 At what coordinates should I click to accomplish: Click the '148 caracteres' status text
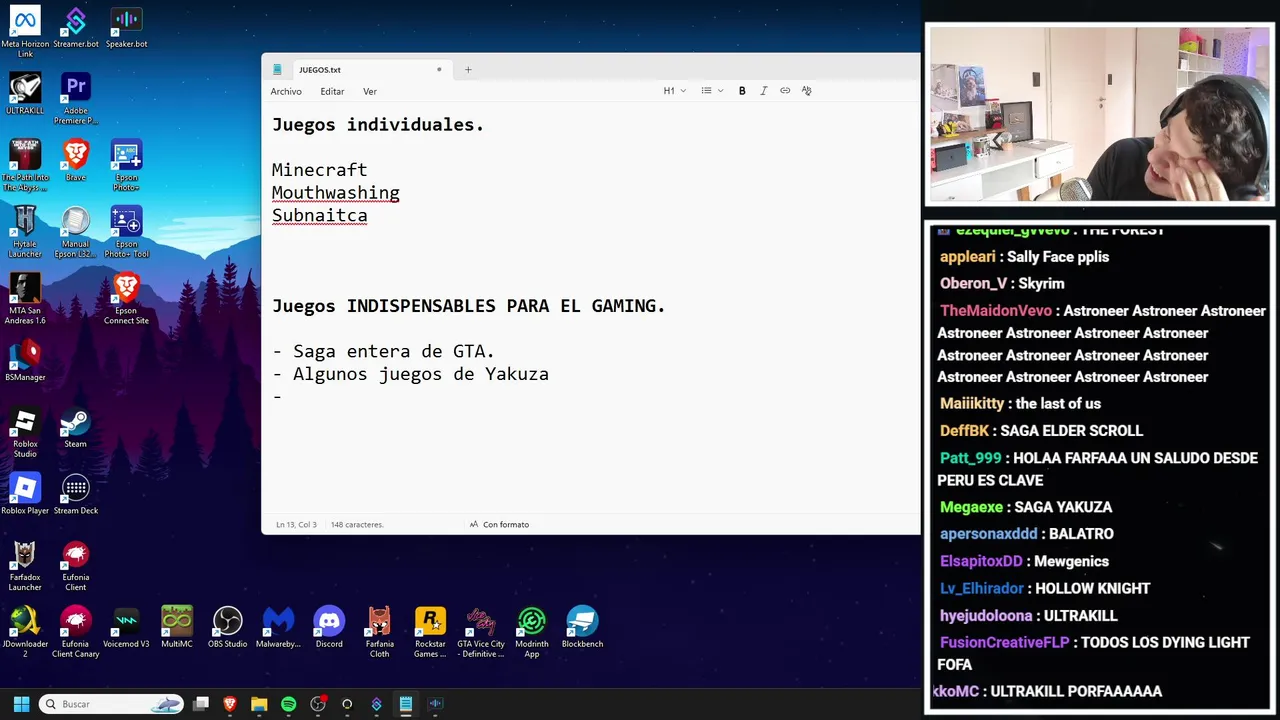coord(357,524)
